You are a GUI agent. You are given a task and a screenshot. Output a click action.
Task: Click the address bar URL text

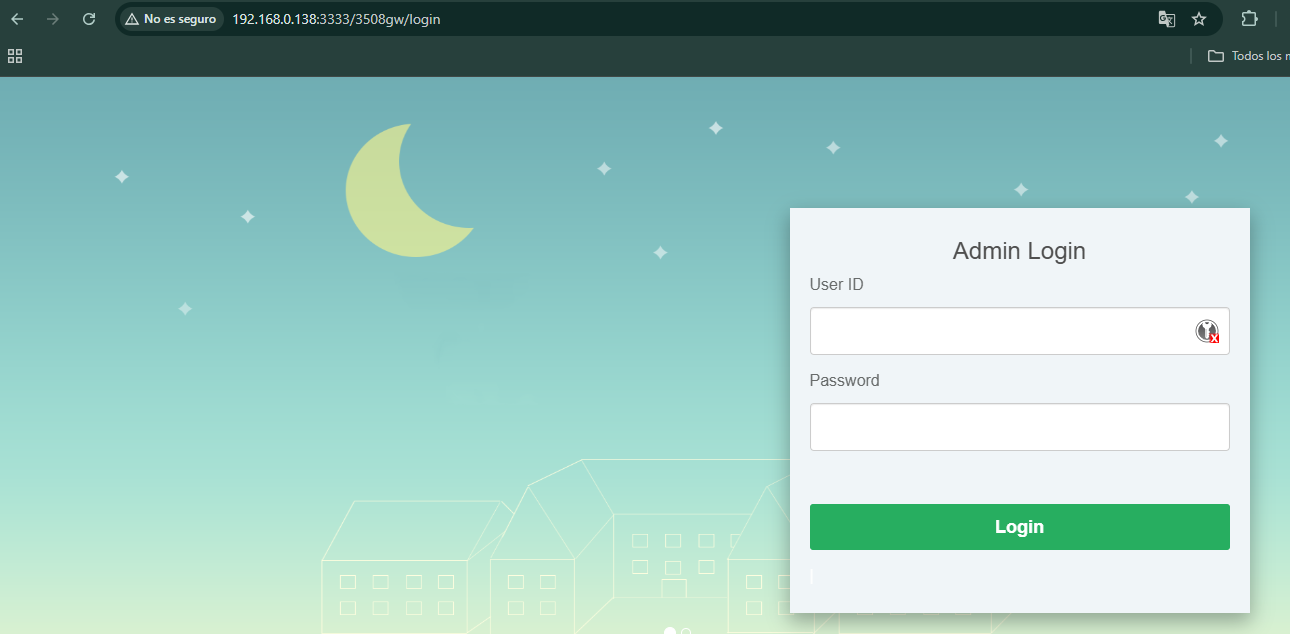click(x=336, y=19)
